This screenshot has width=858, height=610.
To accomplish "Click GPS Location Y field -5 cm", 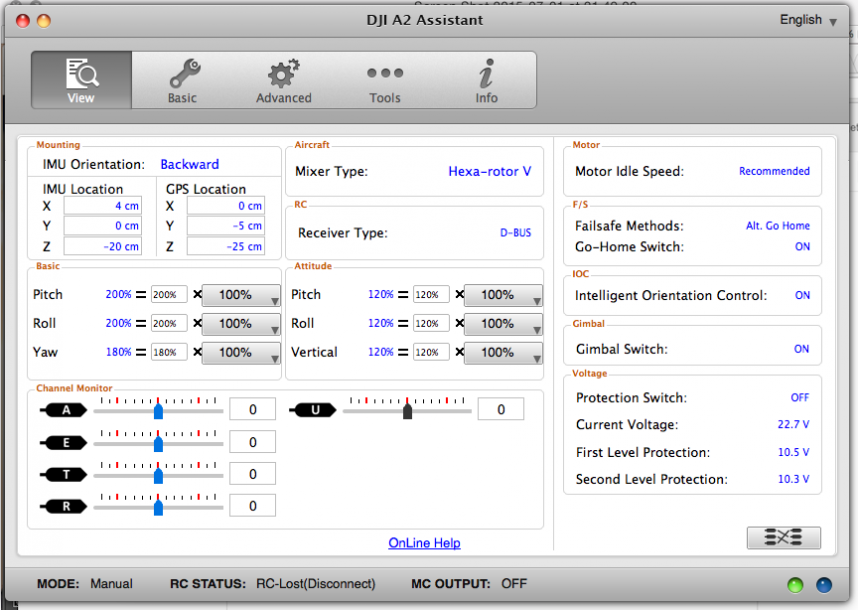I will [226, 225].
